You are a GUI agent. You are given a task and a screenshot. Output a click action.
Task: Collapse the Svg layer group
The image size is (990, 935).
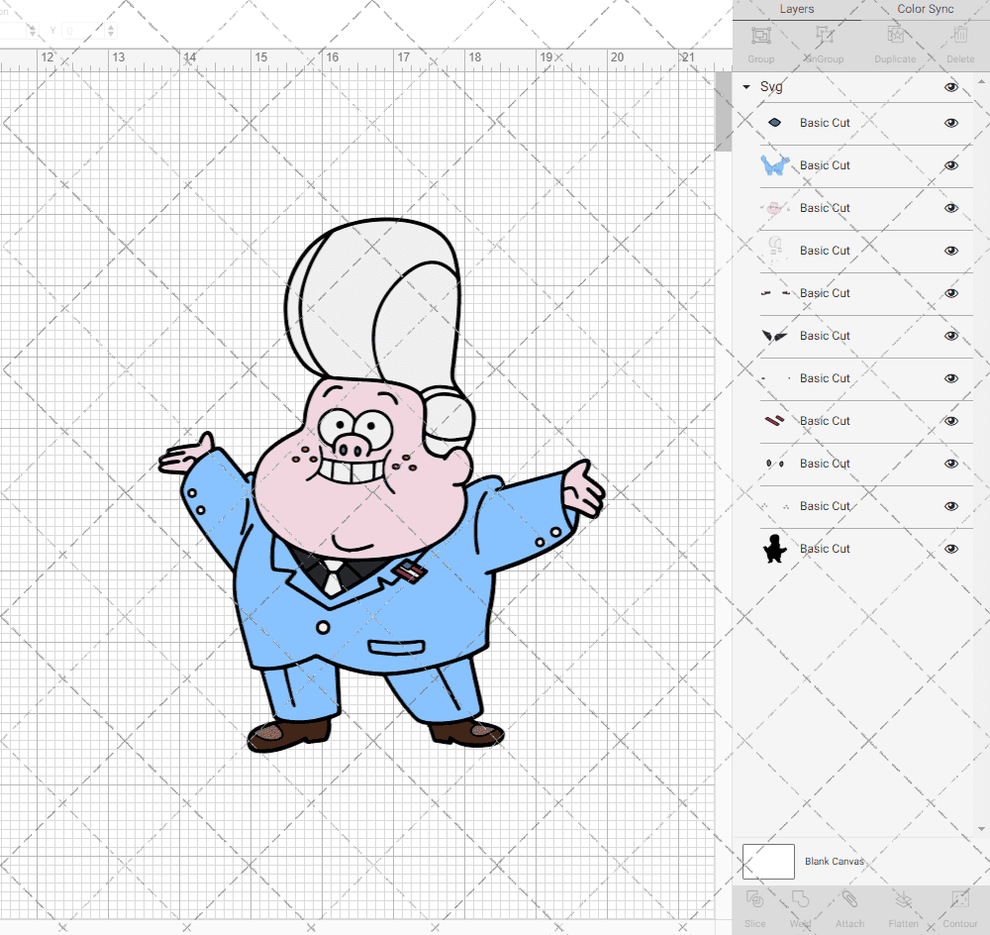coord(745,87)
